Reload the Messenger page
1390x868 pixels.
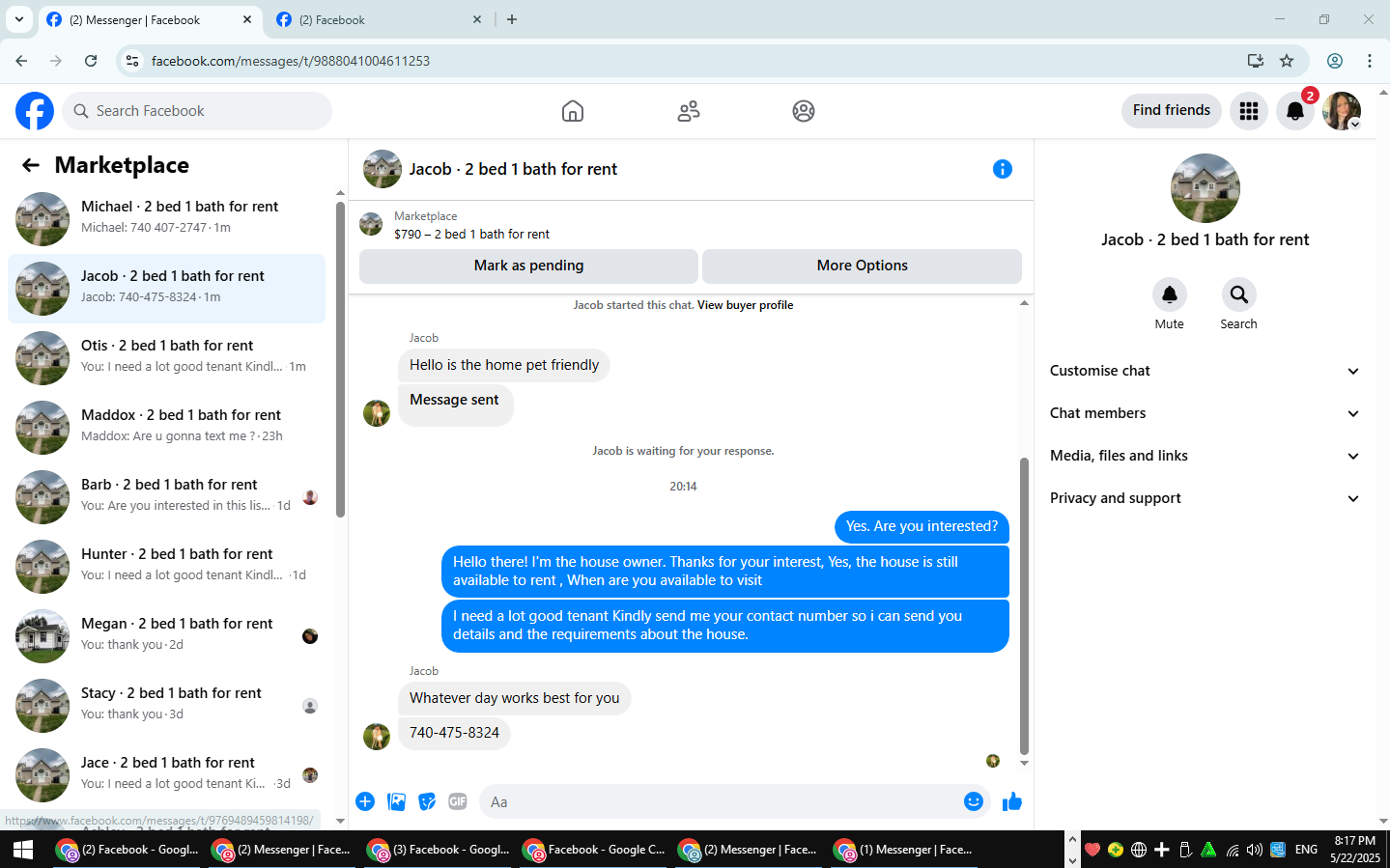pyautogui.click(x=91, y=61)
